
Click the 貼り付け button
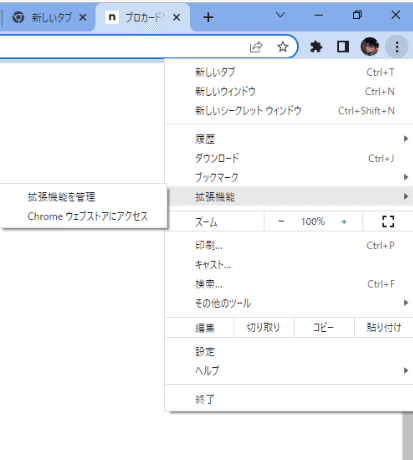click(x=384, y=328)
